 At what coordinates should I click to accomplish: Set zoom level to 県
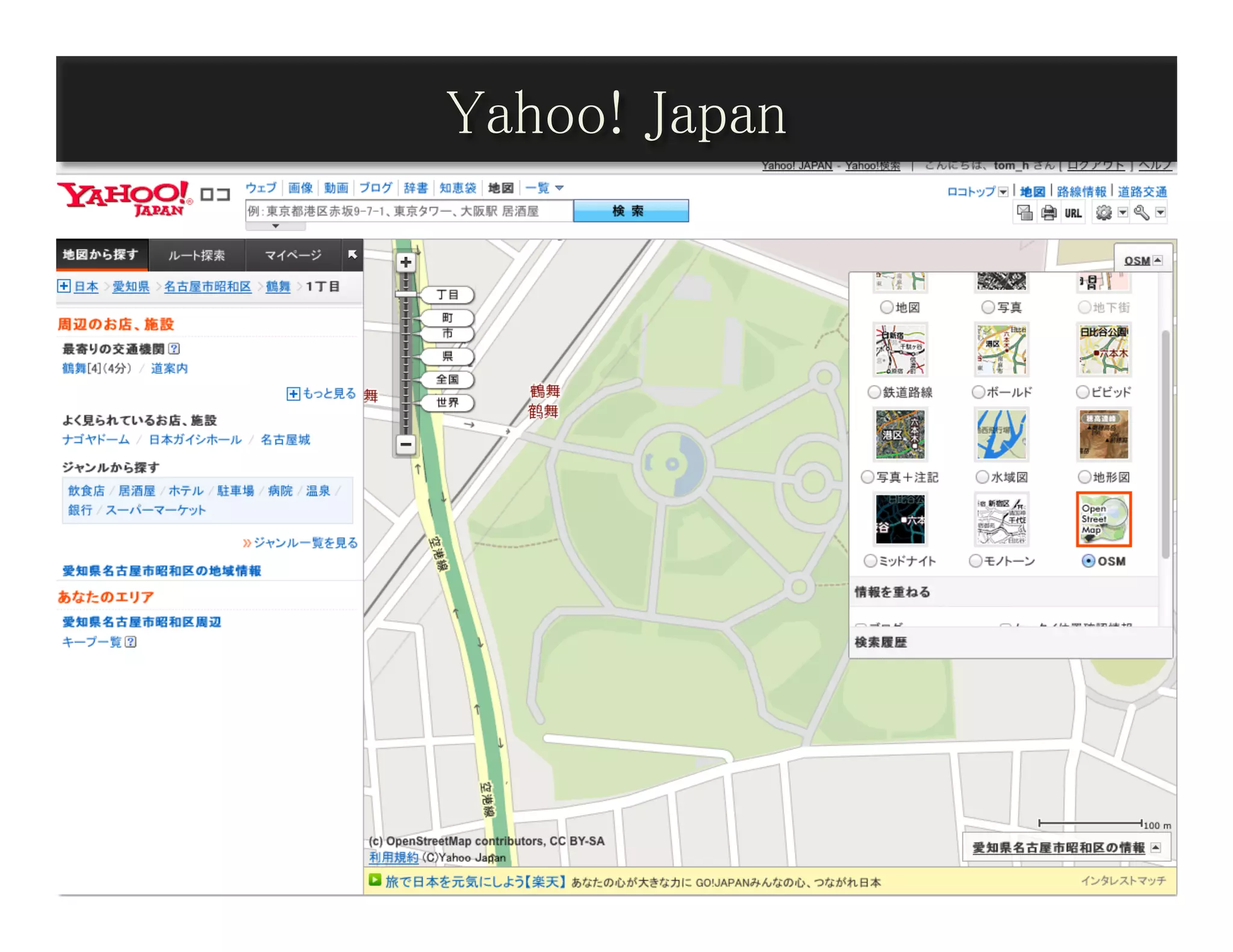coord(447,356)
